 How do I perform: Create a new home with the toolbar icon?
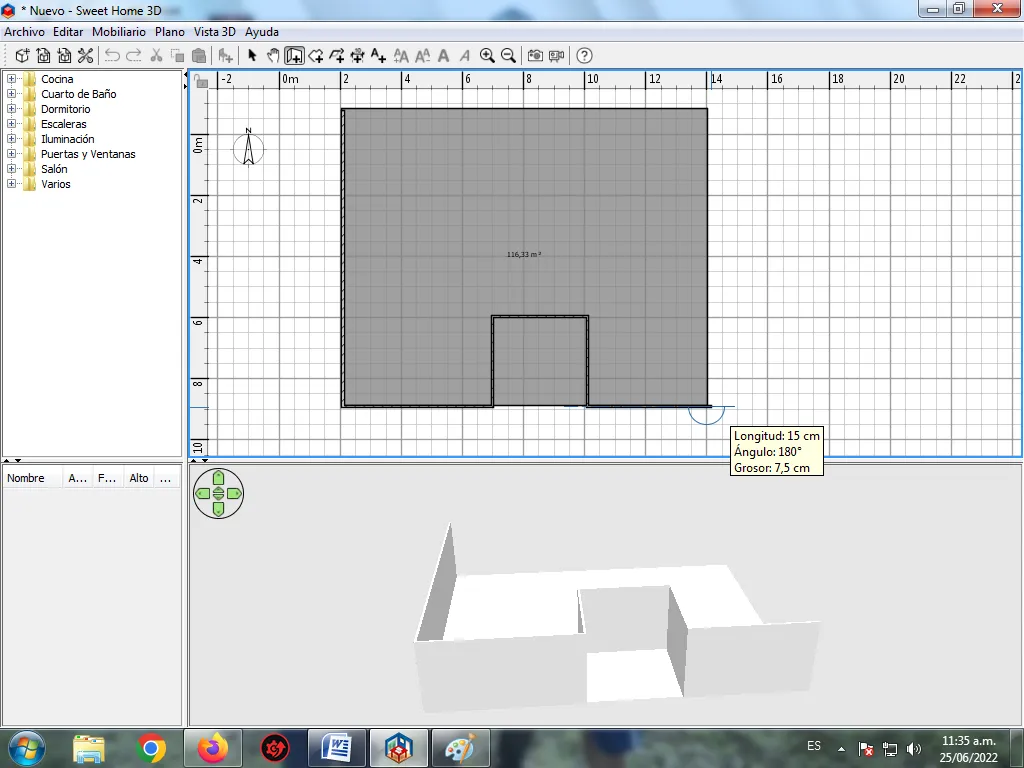(22, 56)
